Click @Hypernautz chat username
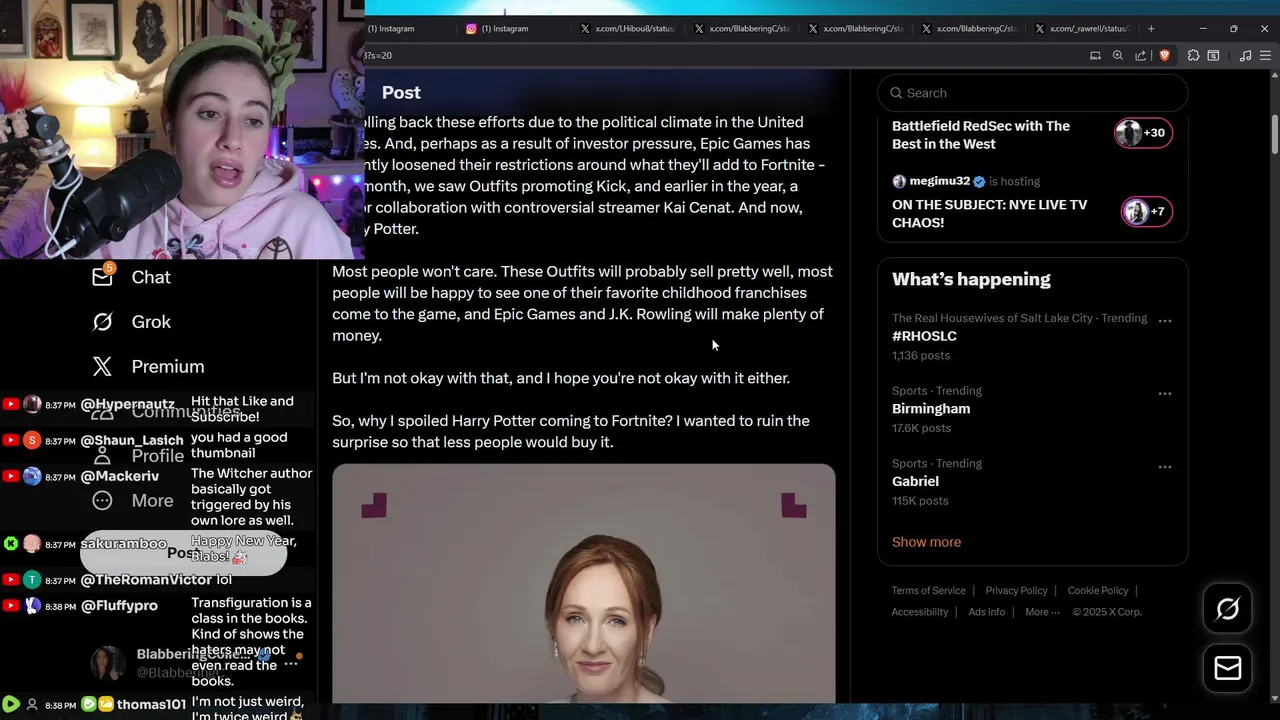Viewport: 1280px width, 720px height. [x=127, y=405]
